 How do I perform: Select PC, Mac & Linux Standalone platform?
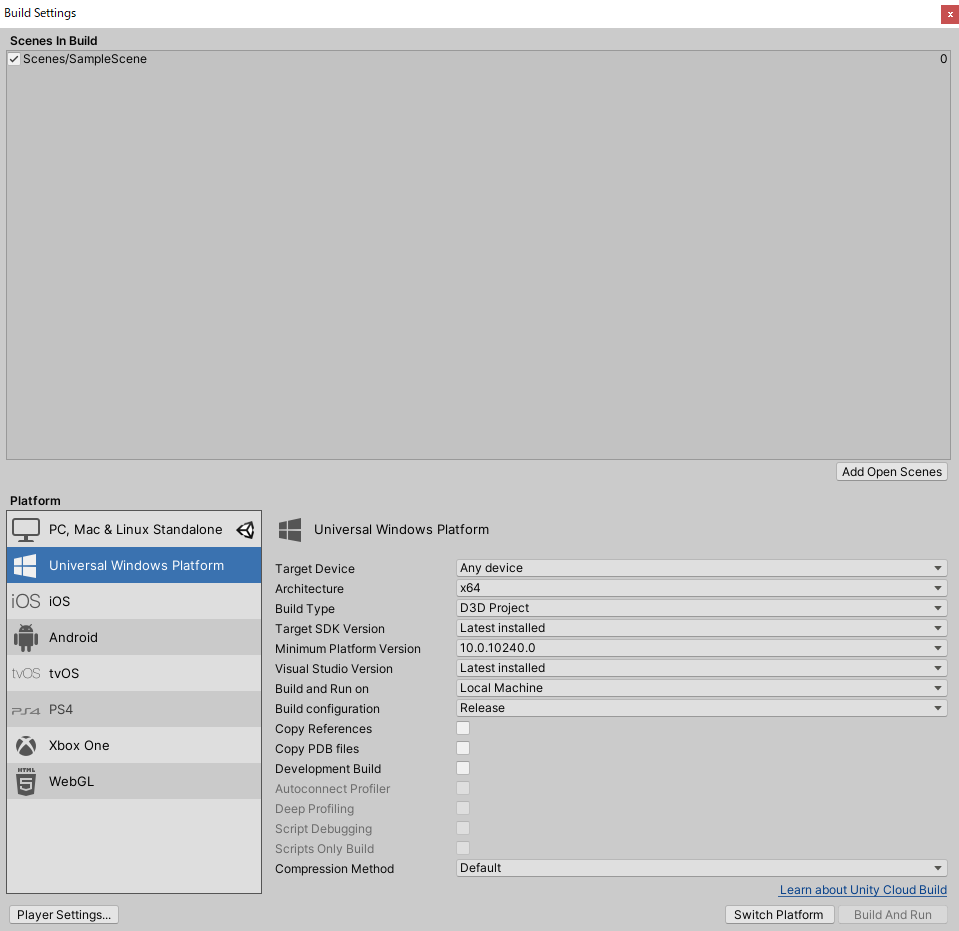pyautogui.click(x=134, y=530)
